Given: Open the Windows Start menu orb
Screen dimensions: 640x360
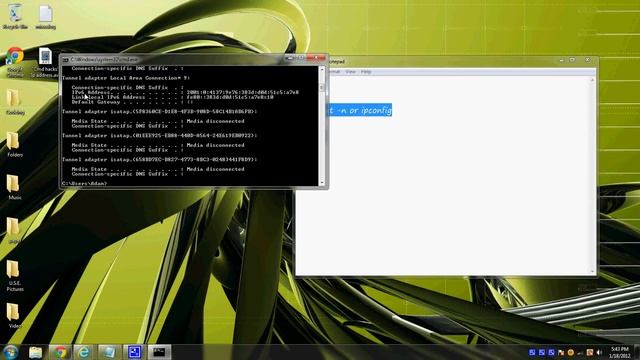Looking at the screenshot, I should point(10,352).
